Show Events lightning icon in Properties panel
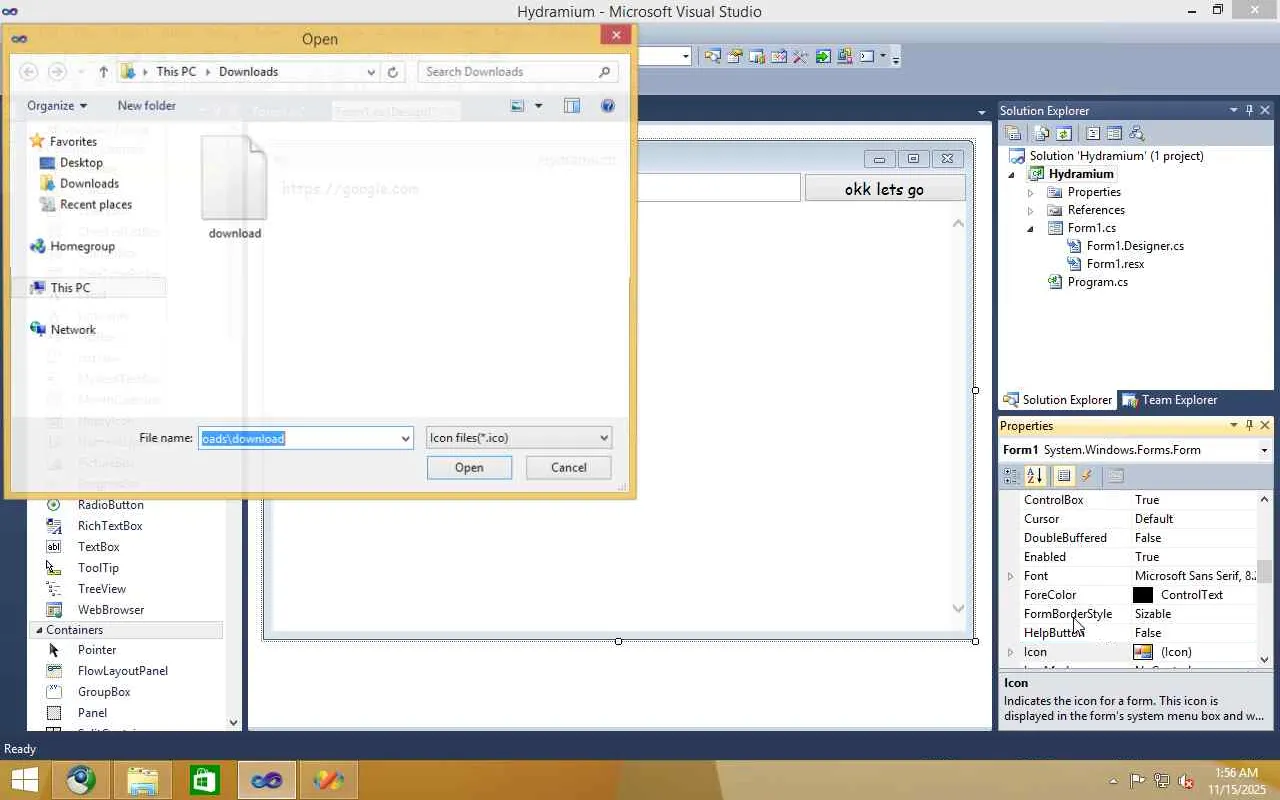The image size is (1280, 800). [1087, 476]
